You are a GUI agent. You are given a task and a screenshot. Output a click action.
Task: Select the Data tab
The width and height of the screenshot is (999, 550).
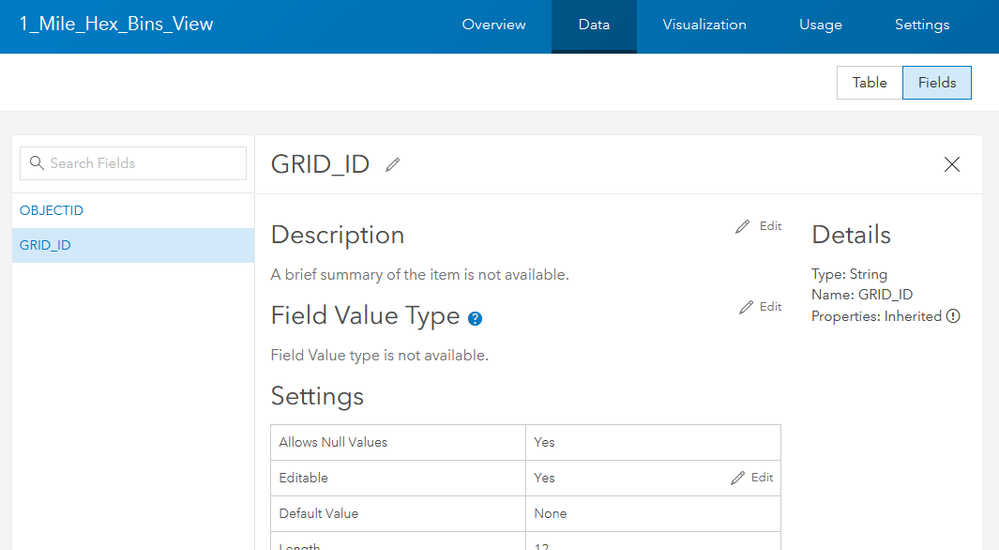point(594,25)
